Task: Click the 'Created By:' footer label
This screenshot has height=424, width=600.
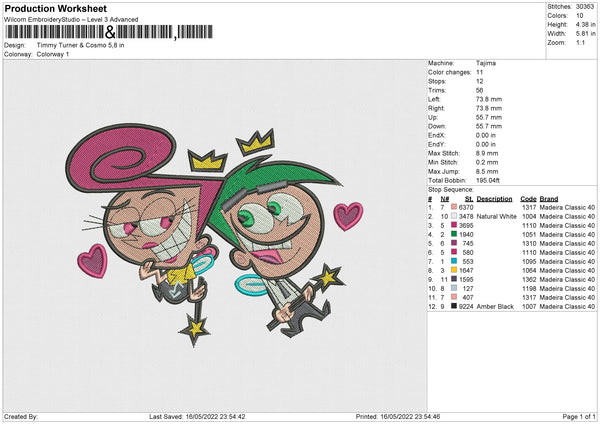Action: coord(21,416)
